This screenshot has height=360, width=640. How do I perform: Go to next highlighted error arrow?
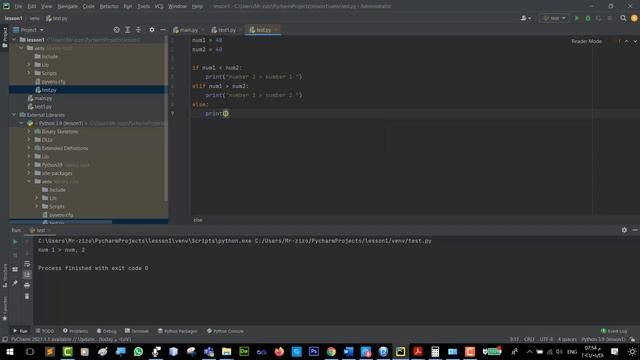[x=635, y=42]
